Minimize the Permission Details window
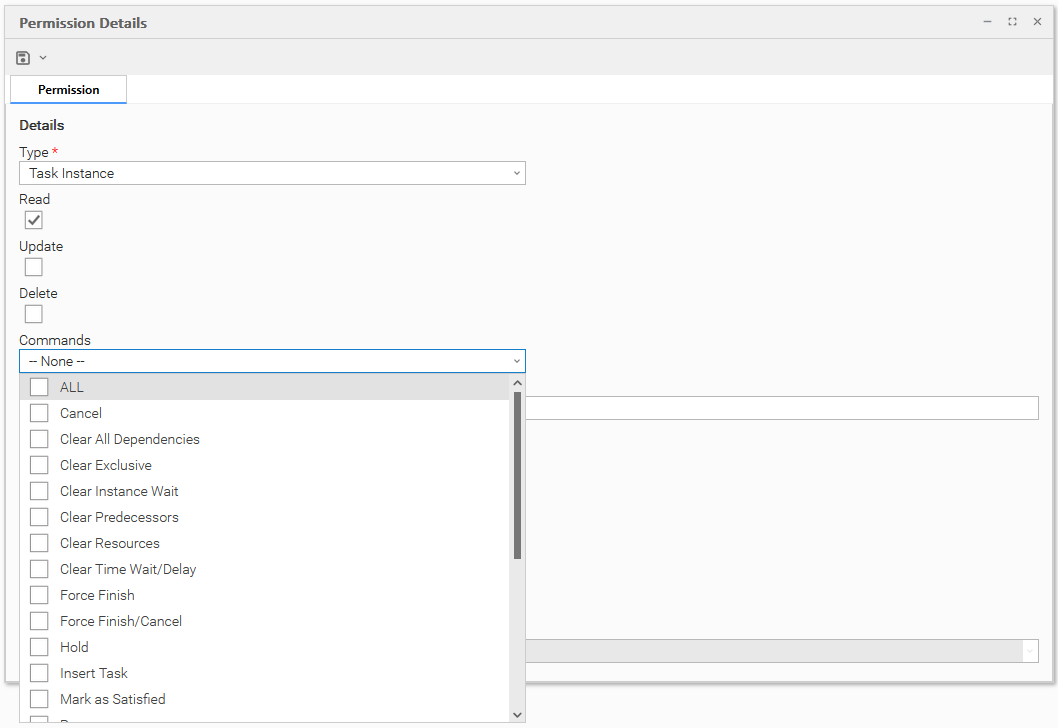The image size is (1058, 728). coord(987,22)
